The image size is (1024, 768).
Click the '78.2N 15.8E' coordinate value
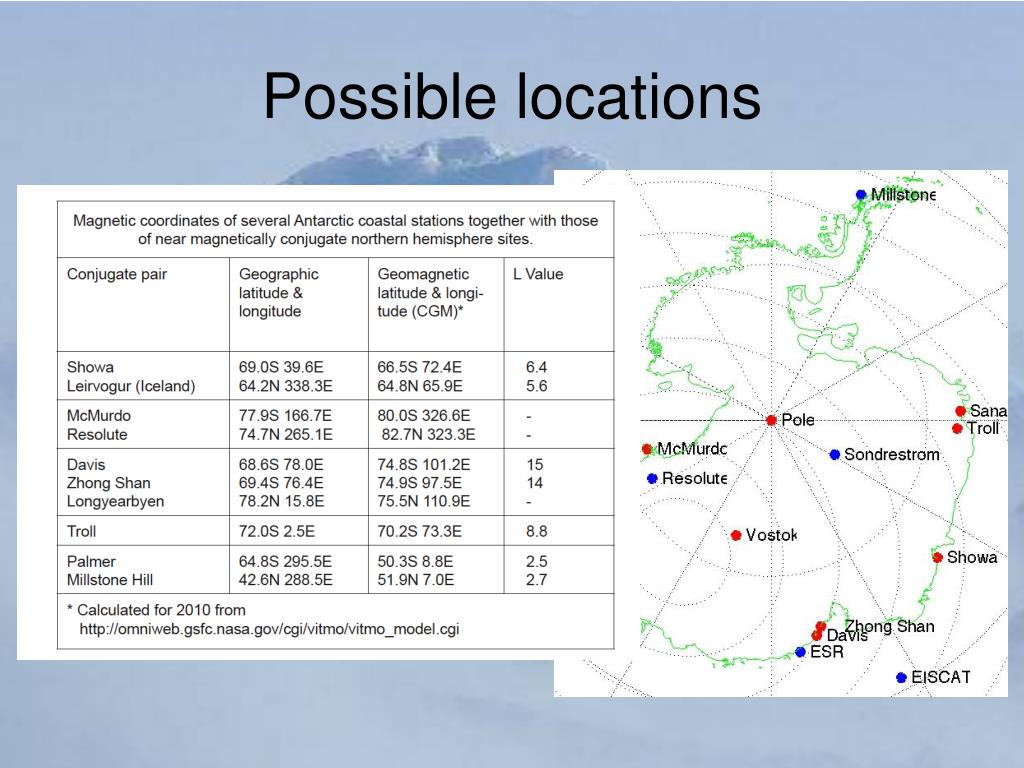(281, 502)
